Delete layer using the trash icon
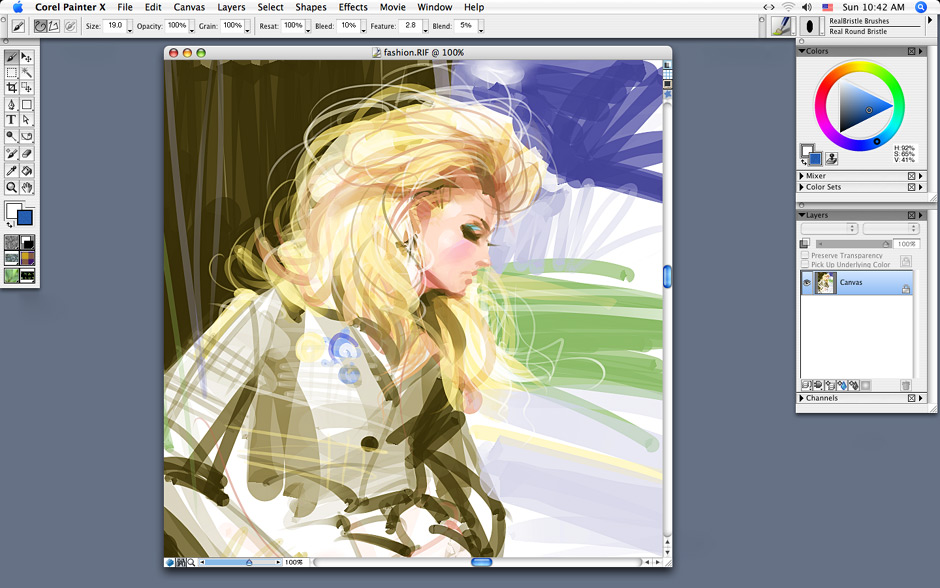Image resolution: width=940 pixels, height=588 pixels. pos(906,385)
